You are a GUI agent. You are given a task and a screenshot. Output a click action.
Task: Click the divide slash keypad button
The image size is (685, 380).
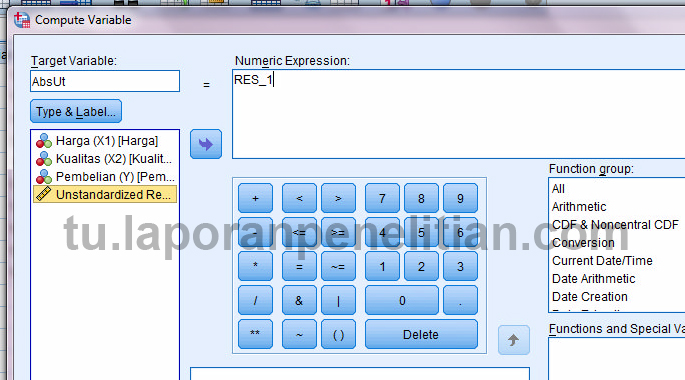coord(256,300)
